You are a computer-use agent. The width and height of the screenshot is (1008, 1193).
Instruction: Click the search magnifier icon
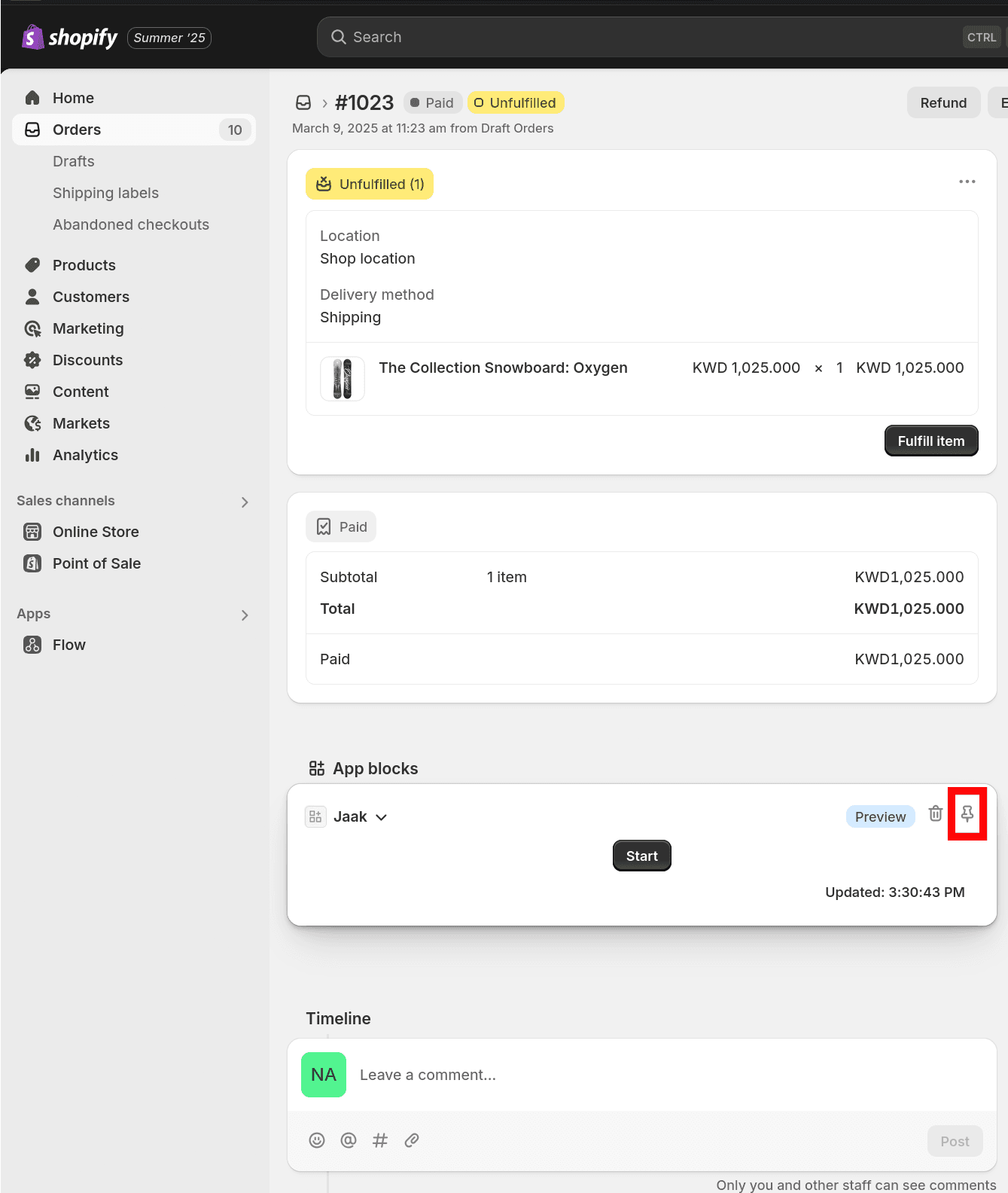click(339, 37)
